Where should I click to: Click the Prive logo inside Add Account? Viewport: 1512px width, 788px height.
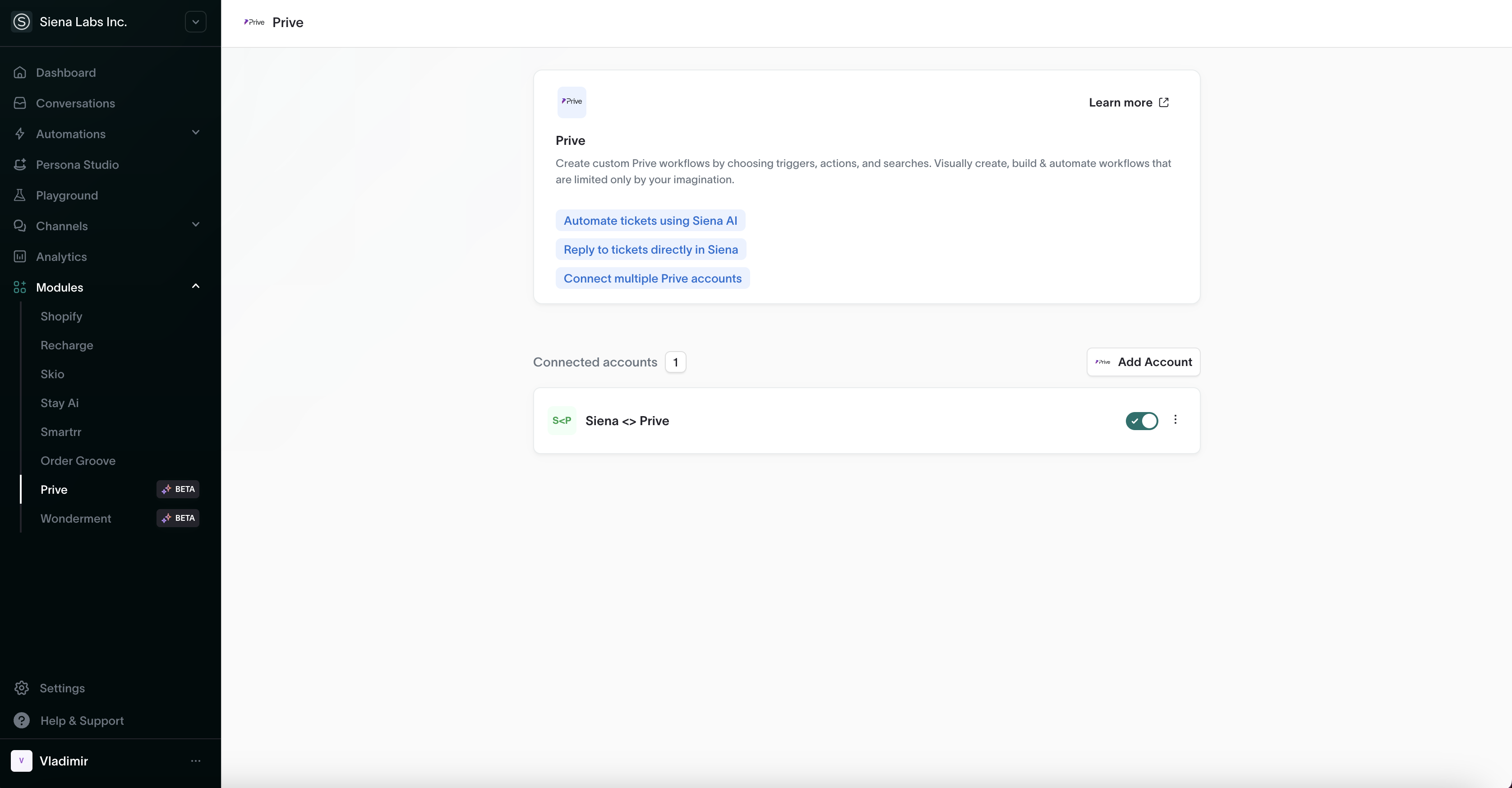click(x=1103, y=362)
